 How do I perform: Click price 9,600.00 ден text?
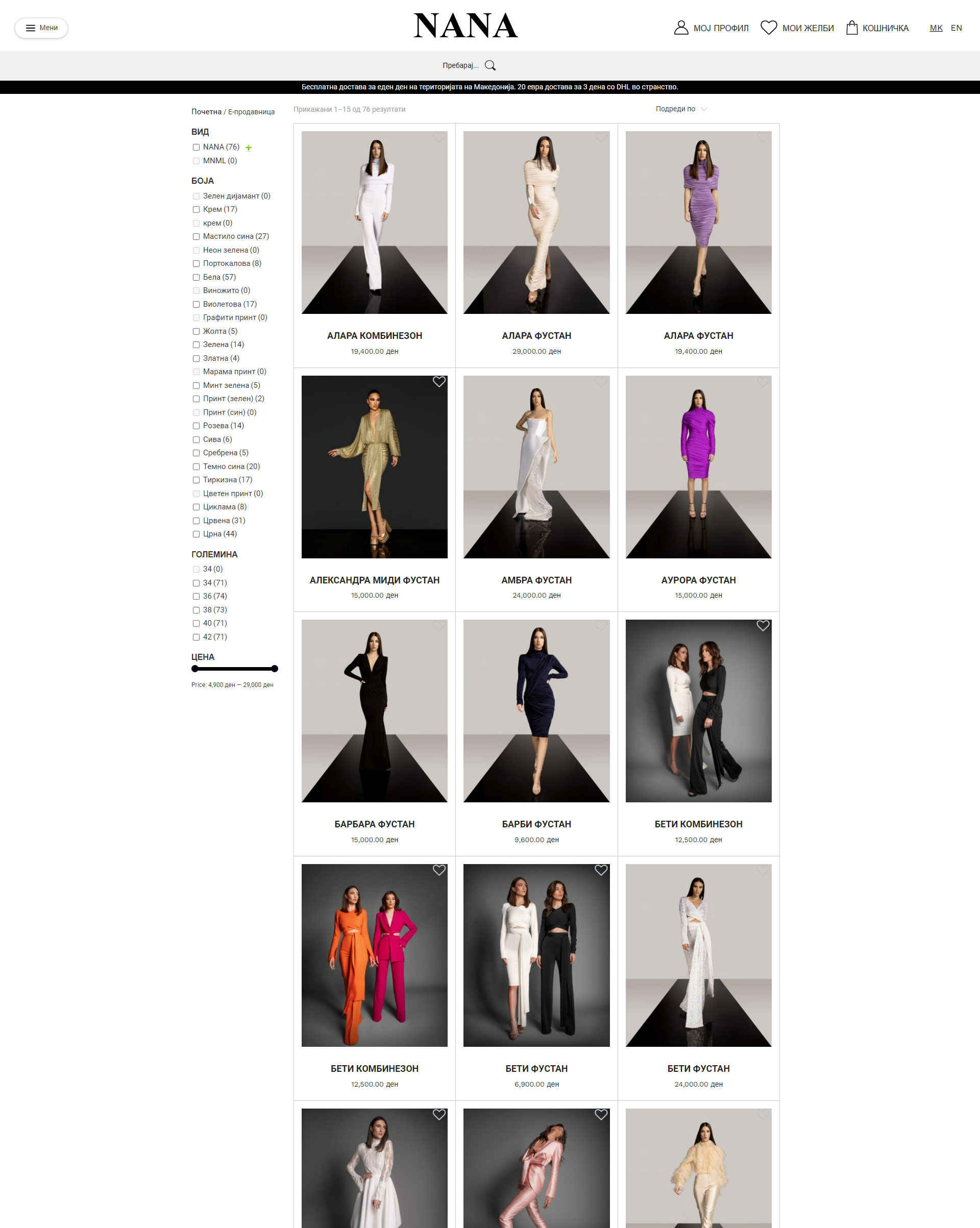(x=536, y=840)
